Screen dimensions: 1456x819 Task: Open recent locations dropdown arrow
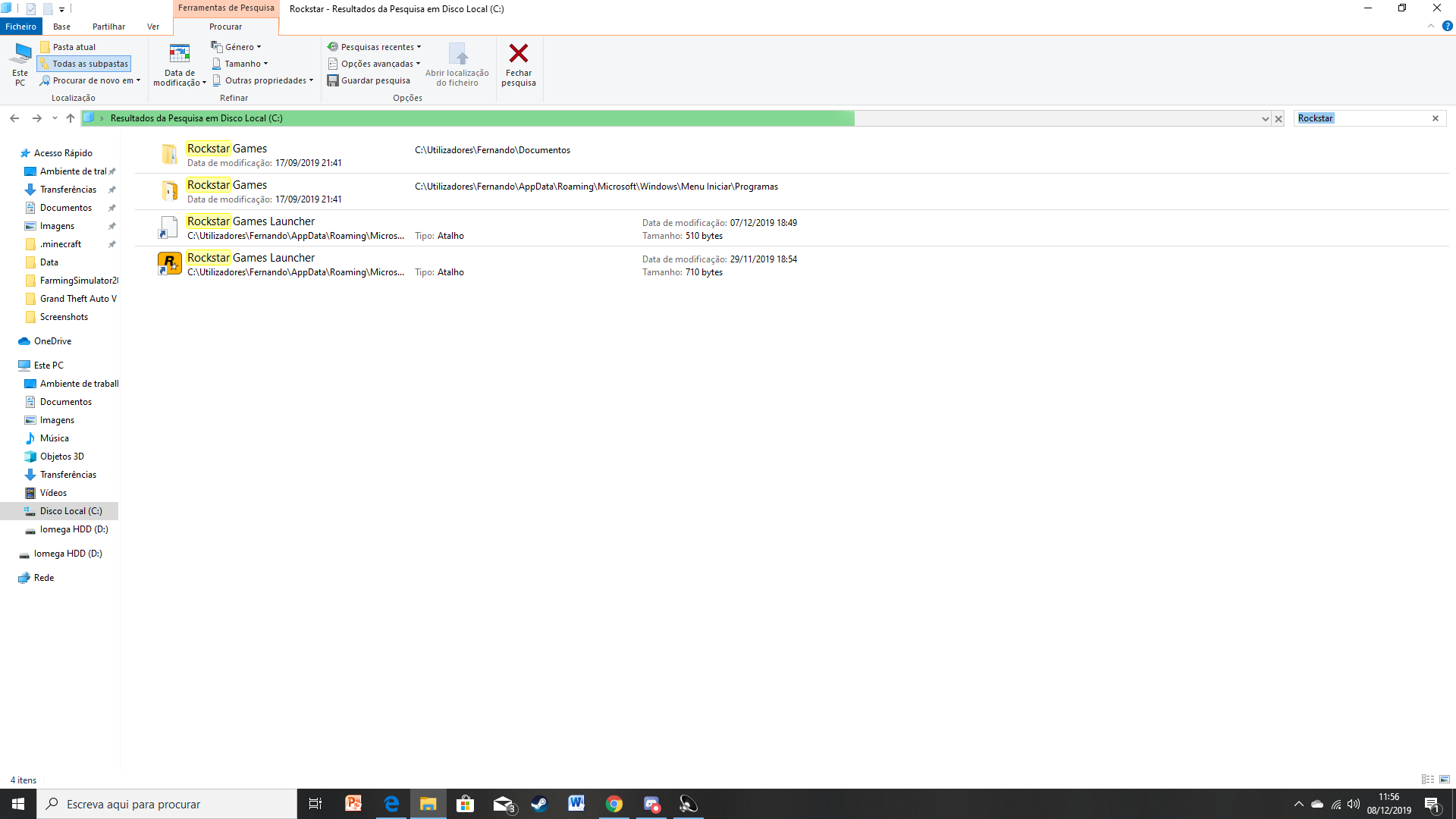55,118
